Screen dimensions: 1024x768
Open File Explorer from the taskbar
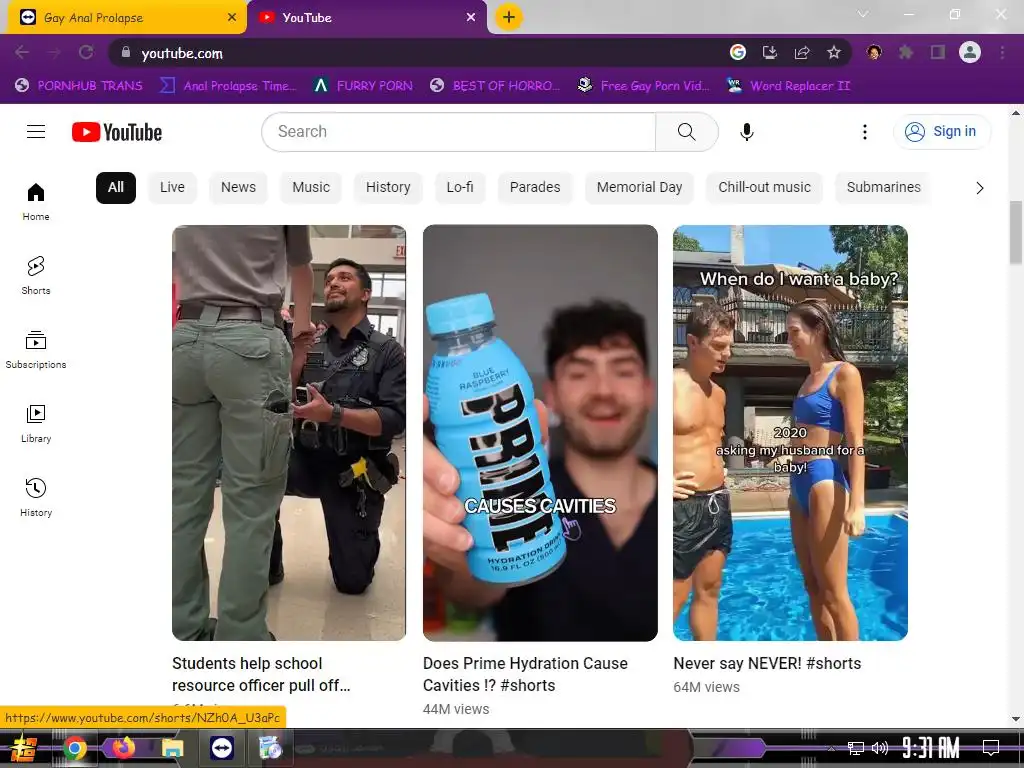[172, 748]
